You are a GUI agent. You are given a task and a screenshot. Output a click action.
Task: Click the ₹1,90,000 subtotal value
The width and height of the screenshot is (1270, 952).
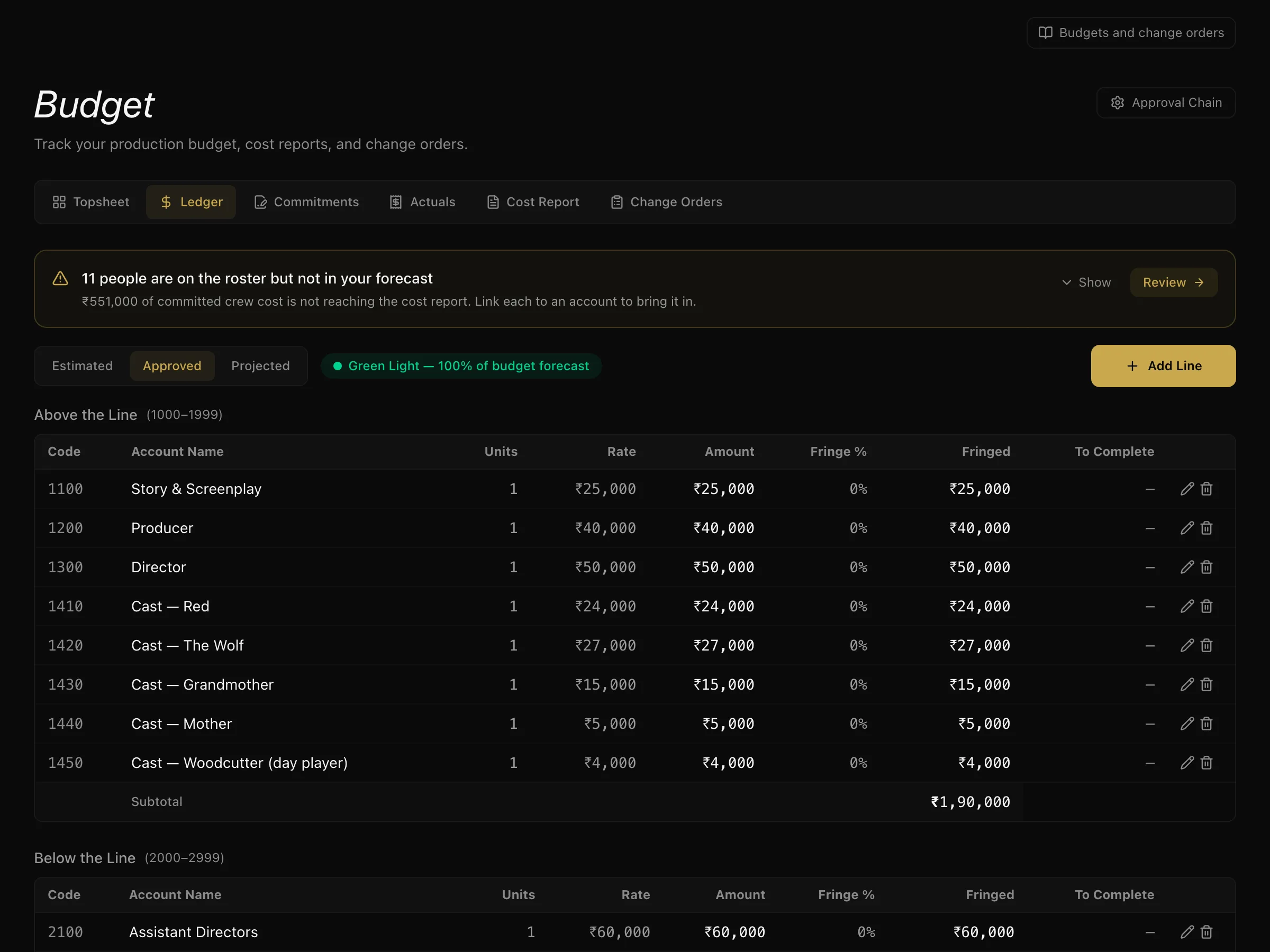(x=970, y=802)
